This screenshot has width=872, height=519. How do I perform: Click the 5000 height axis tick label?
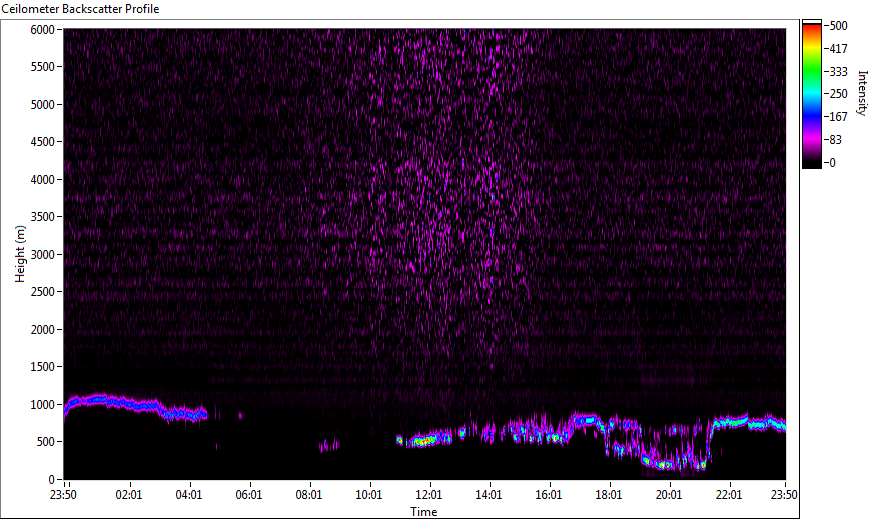point(42,105)
